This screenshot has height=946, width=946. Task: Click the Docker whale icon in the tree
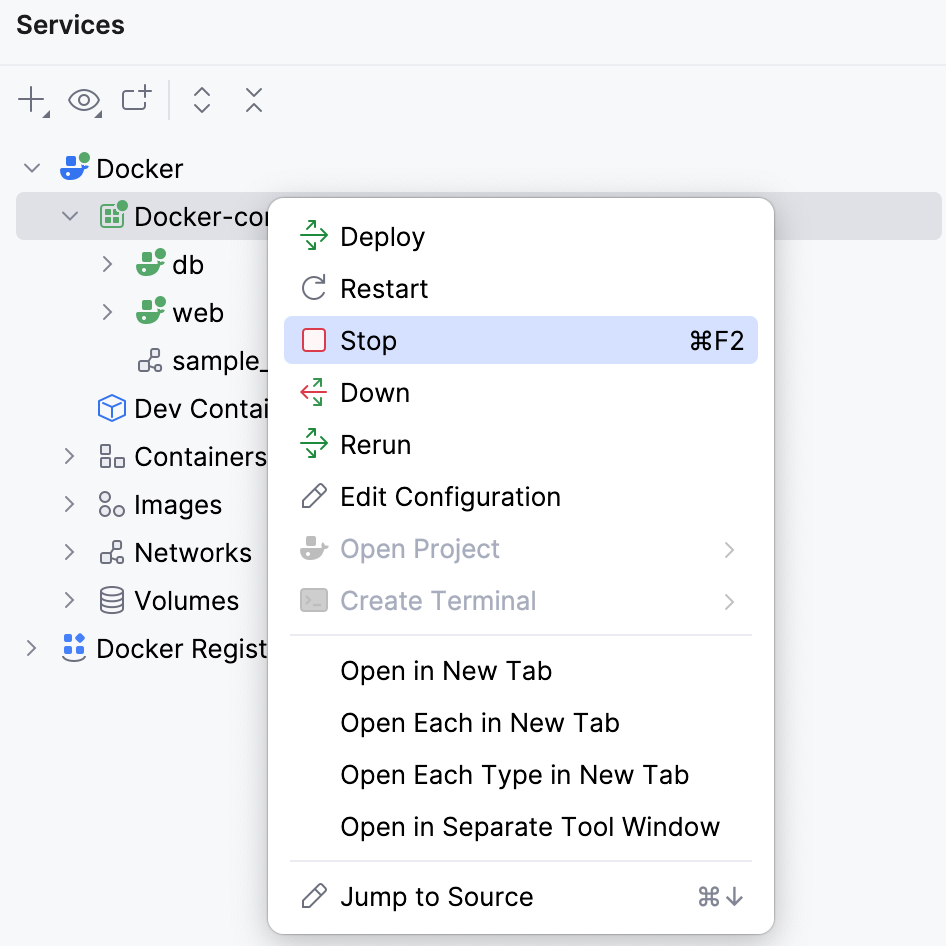click(x=73, y=168)
